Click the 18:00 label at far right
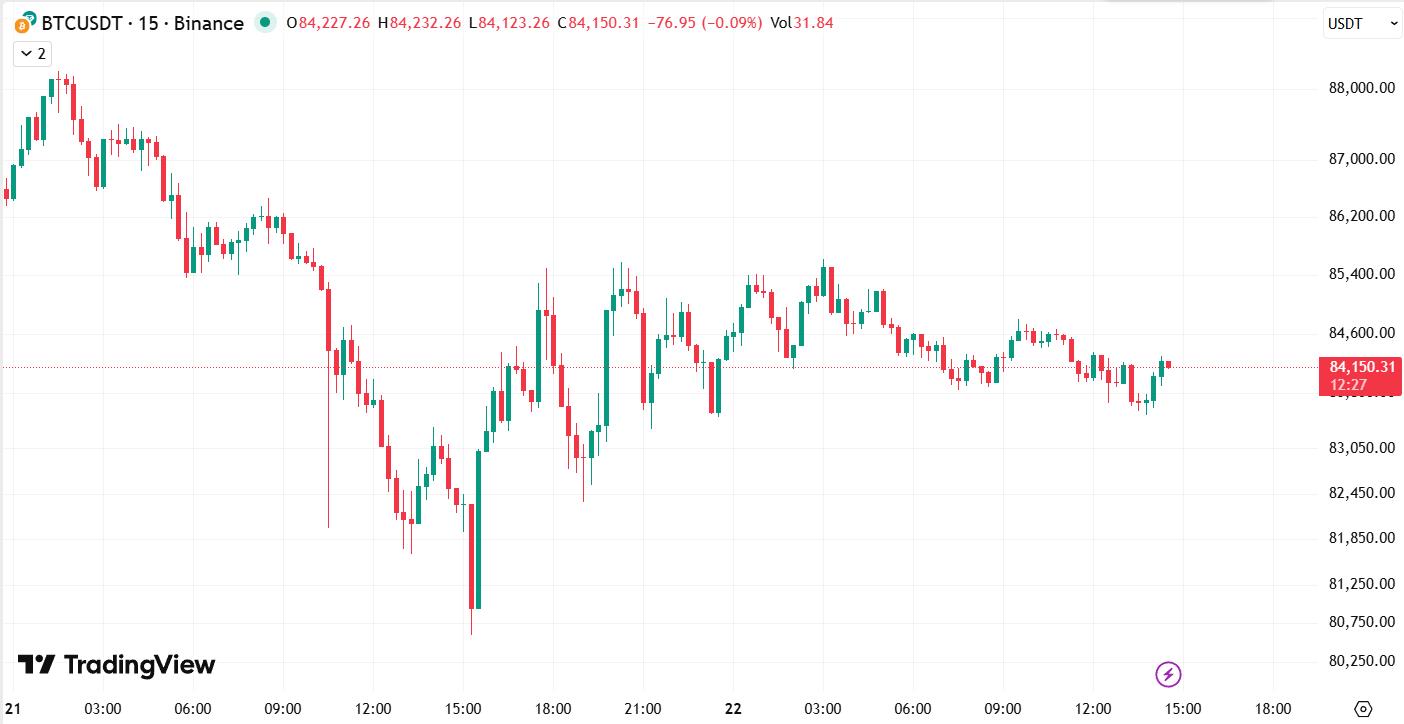Image resolution: width=1404 pixels, height=724 pixels. (1272, 709)
